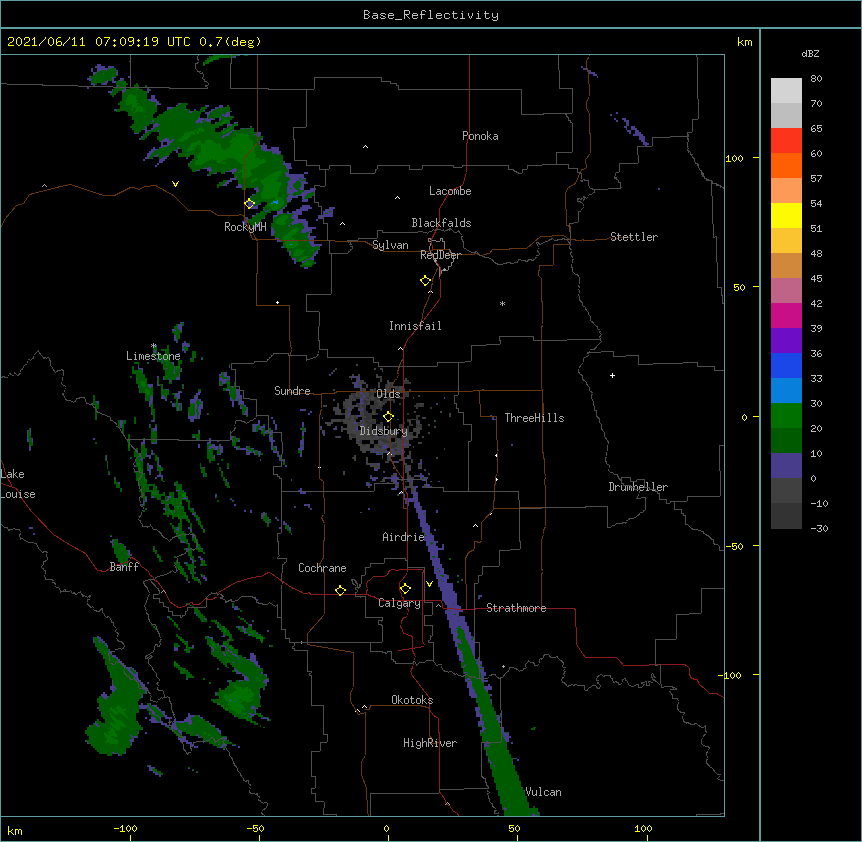Click the -100 tick label on the vertical axis

731,675
